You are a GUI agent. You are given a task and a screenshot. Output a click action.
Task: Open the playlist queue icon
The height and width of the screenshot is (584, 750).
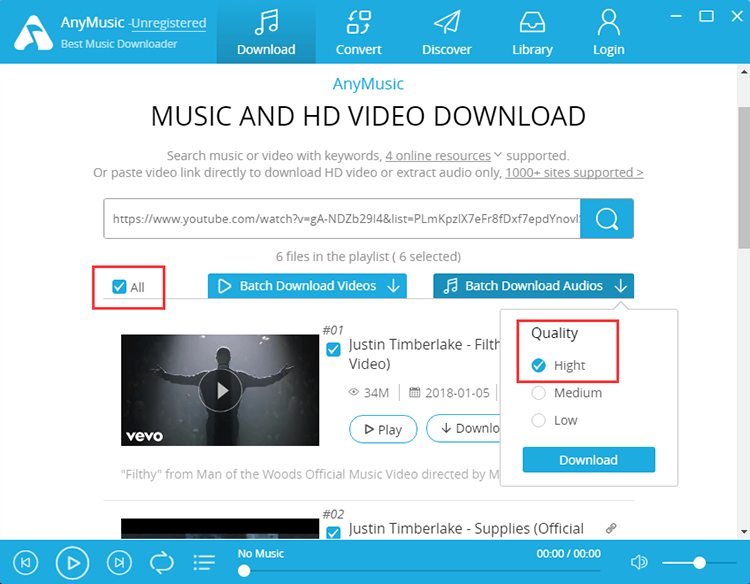click(x=204, y=563)
